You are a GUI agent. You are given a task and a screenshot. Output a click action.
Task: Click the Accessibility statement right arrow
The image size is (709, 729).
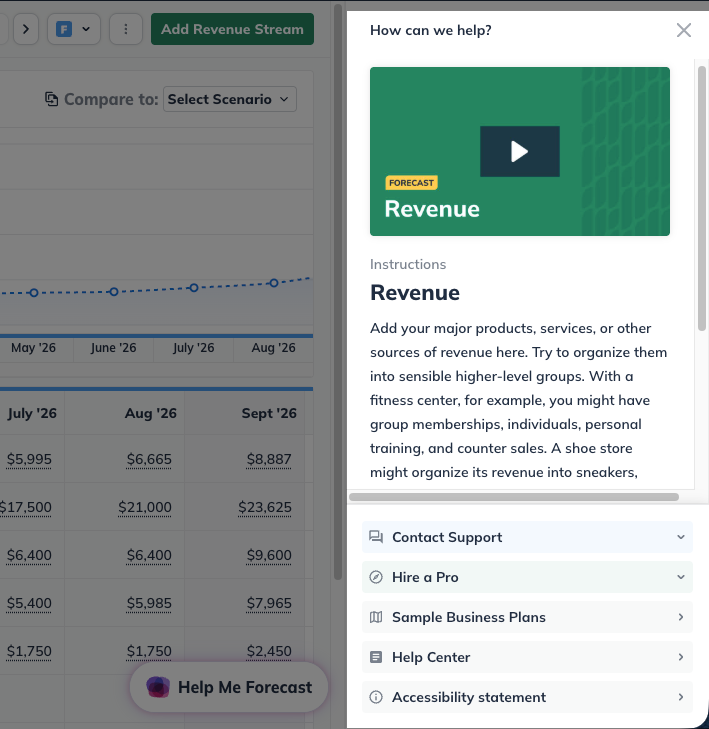click(x=681, y=697)
